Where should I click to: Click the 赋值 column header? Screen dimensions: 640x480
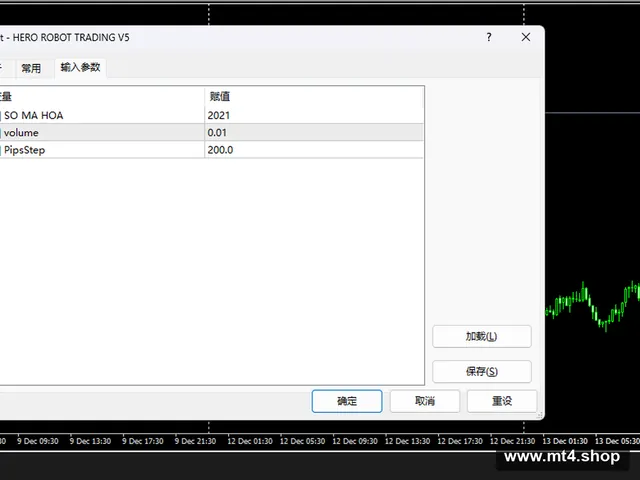coord(314,97)
